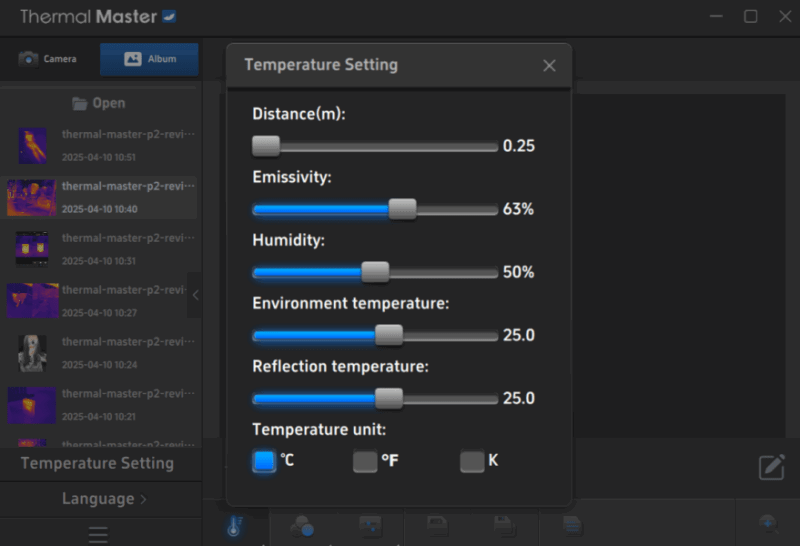Click the Reflection temperature slider handle
Viewport: 800px width, 546px height.
tap(389, 399)
